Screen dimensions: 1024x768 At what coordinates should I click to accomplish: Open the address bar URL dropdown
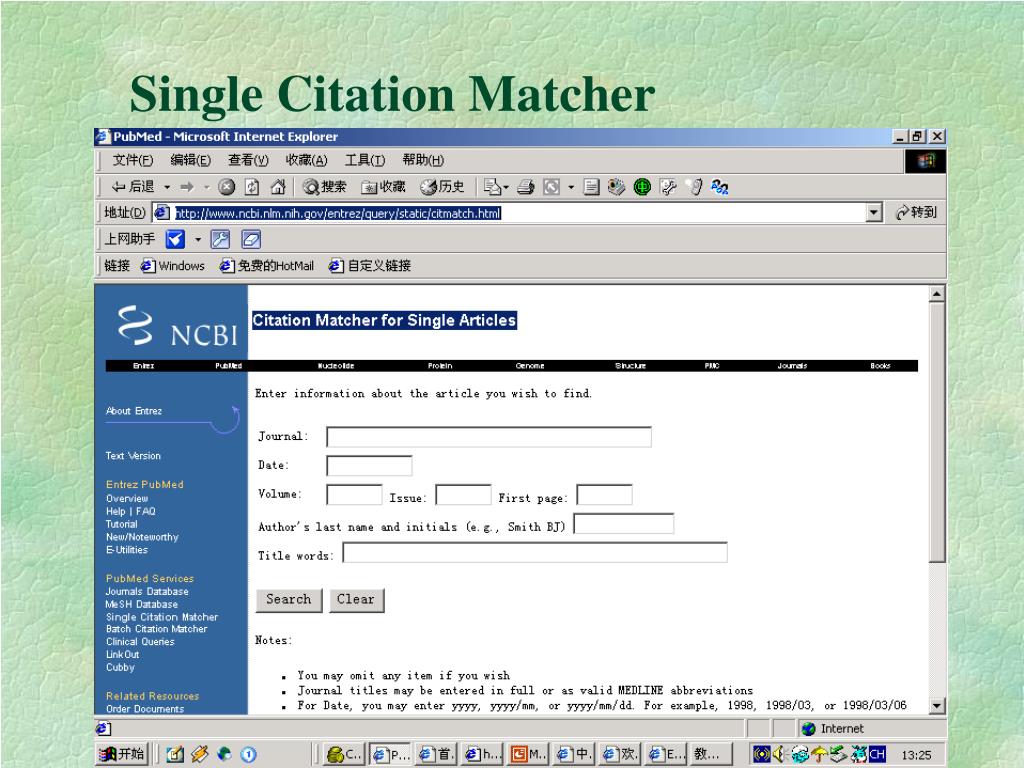point(874,212)
